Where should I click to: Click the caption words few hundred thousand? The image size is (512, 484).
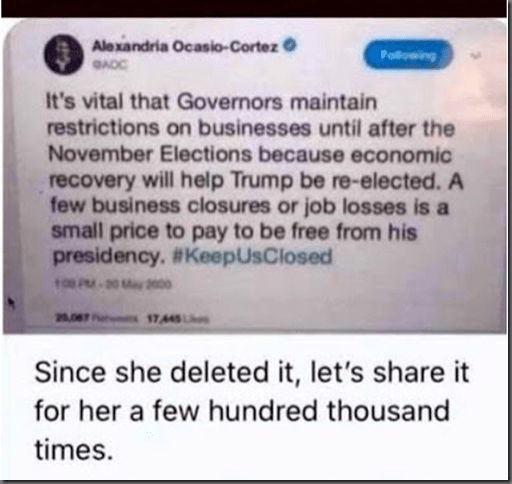pyautogui.click(x=301, y=411)
